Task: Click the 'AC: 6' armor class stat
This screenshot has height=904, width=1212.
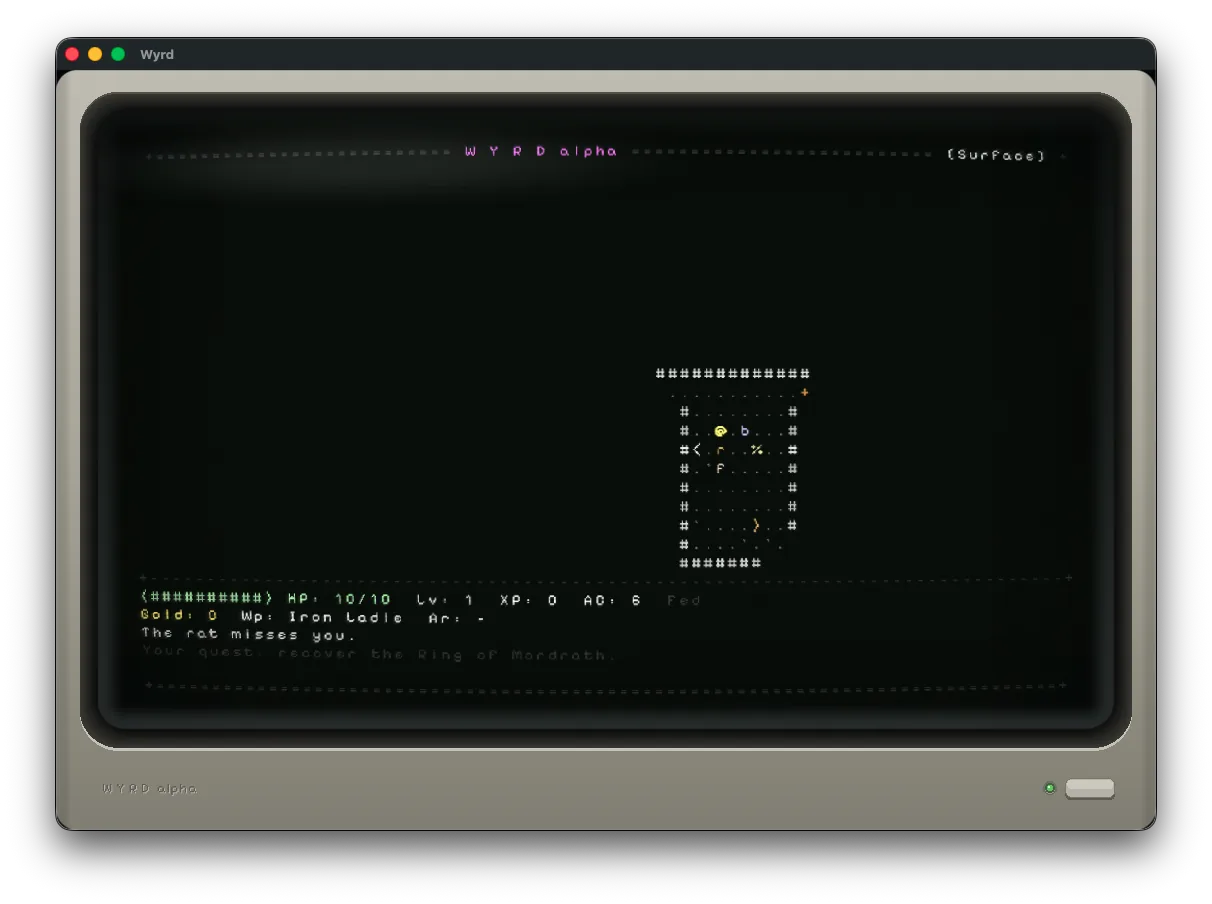Action: (x=612, y=599)
